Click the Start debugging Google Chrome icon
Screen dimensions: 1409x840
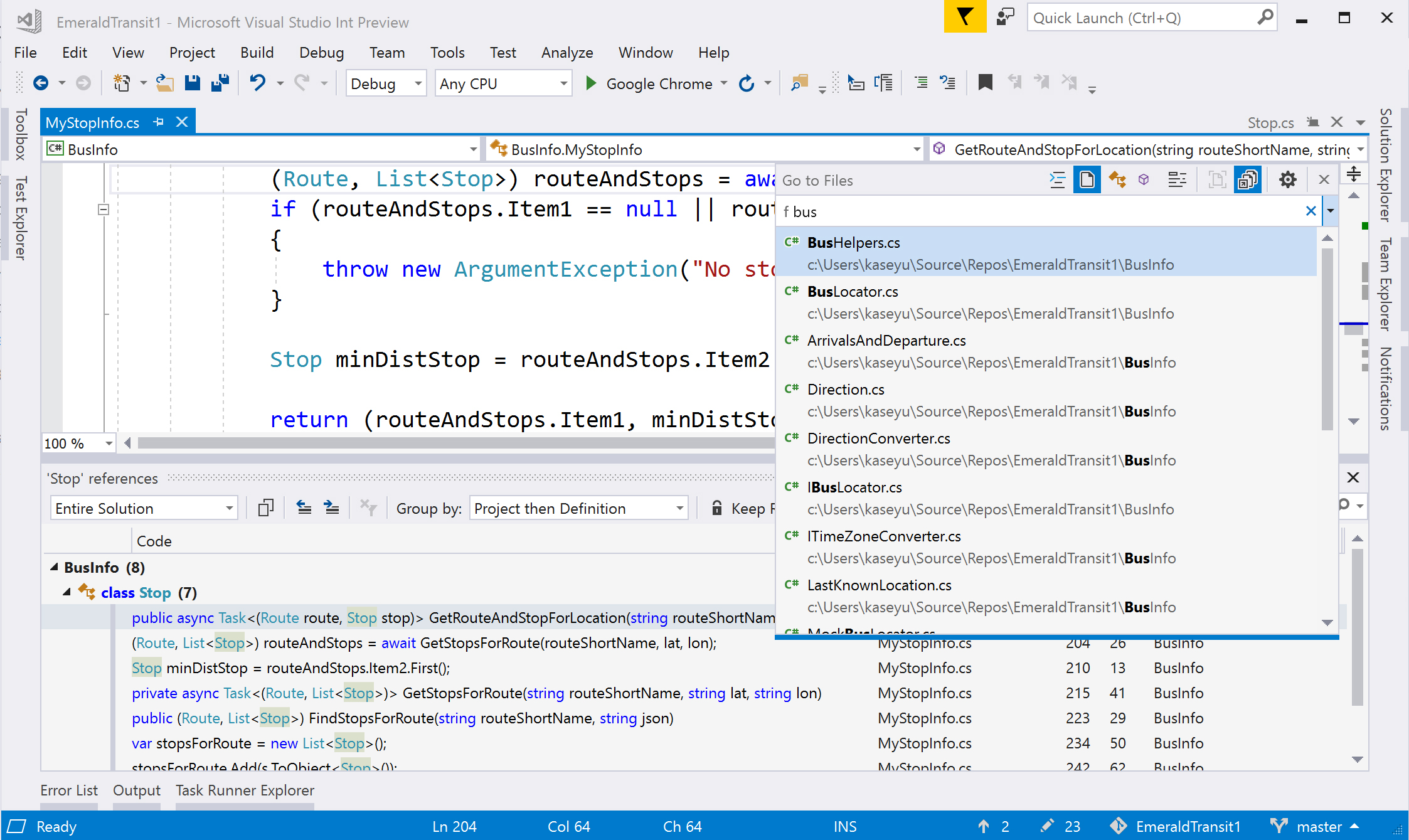pos(591,83)
